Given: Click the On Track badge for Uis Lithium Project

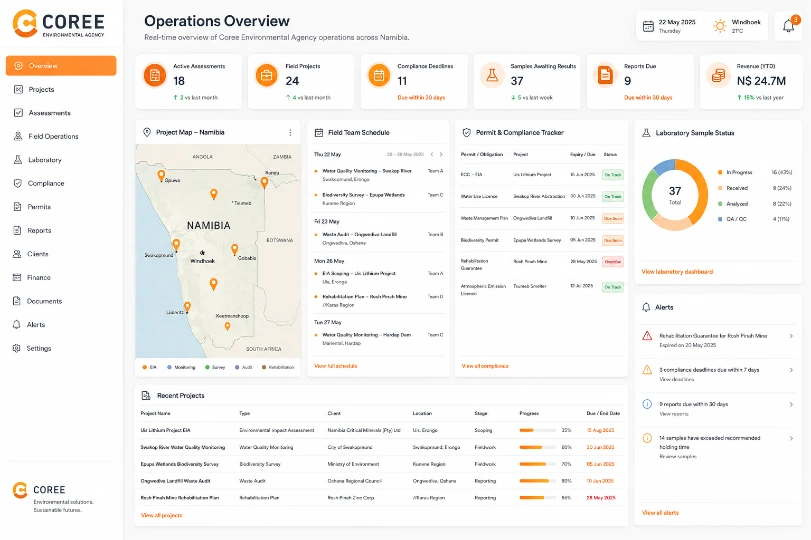Looking at the screenshot, I should [x=613, y=175].
